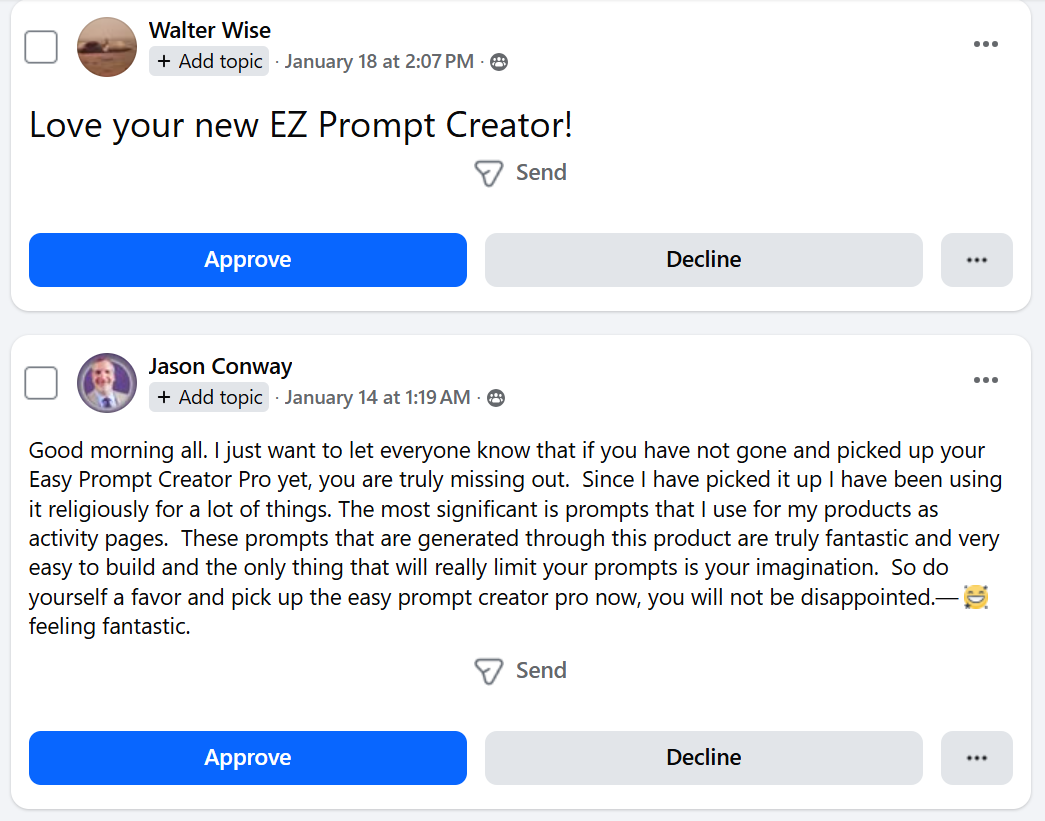Decline Jason Conway's pending post

[704, 758]
